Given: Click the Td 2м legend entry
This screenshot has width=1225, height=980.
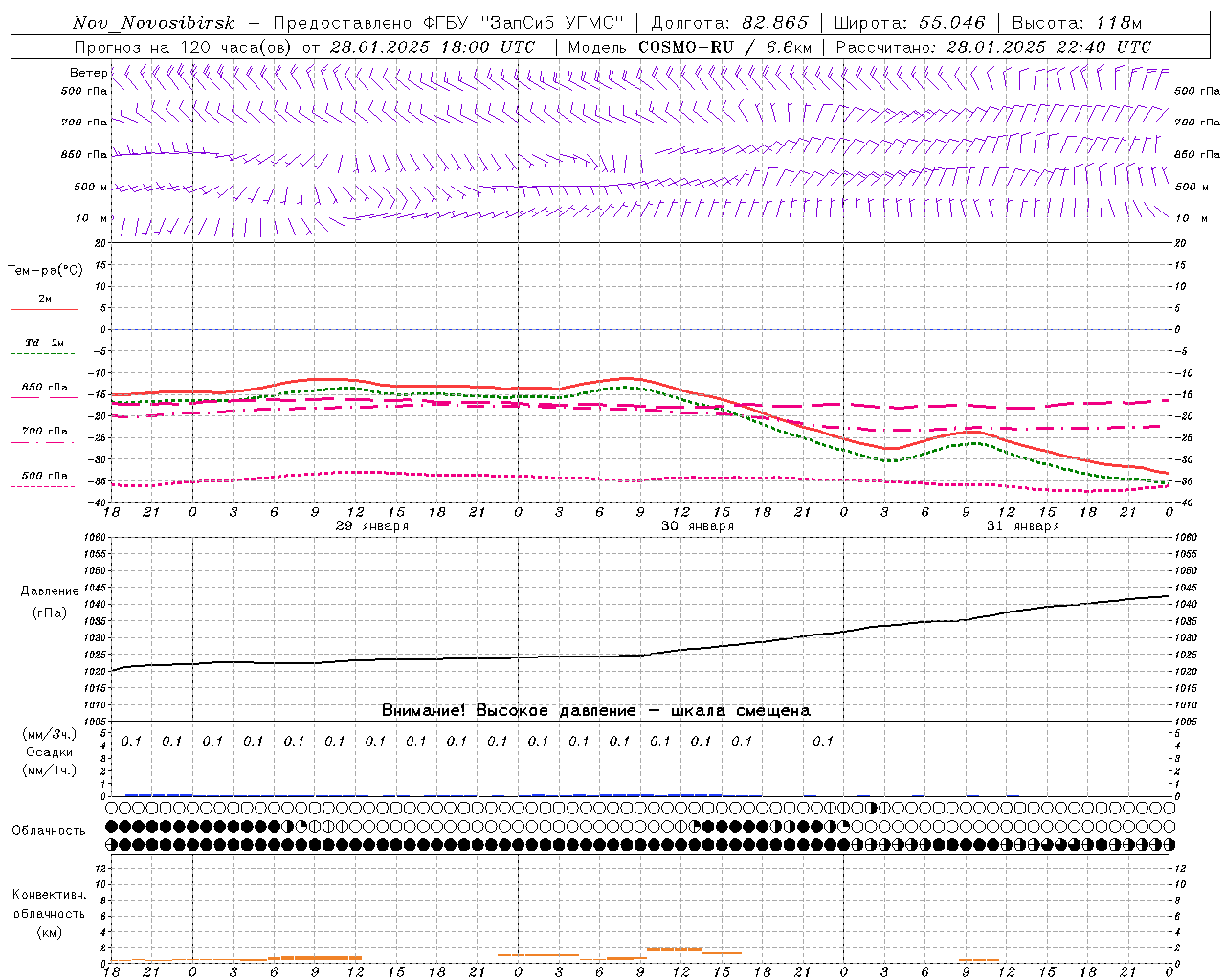Looking at the screenshot, I should click(x=45, y=343).
